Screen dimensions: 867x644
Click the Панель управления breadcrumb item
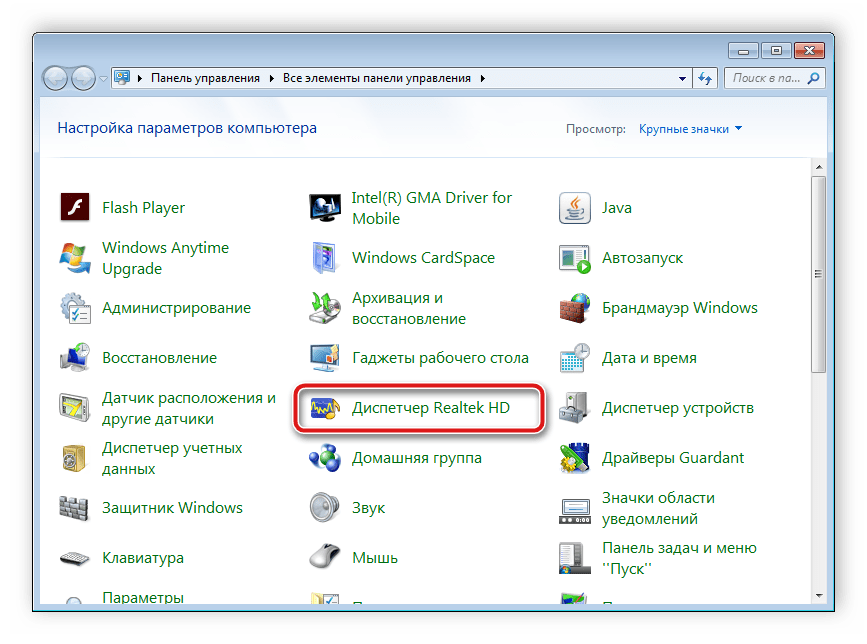coord(205,78)
